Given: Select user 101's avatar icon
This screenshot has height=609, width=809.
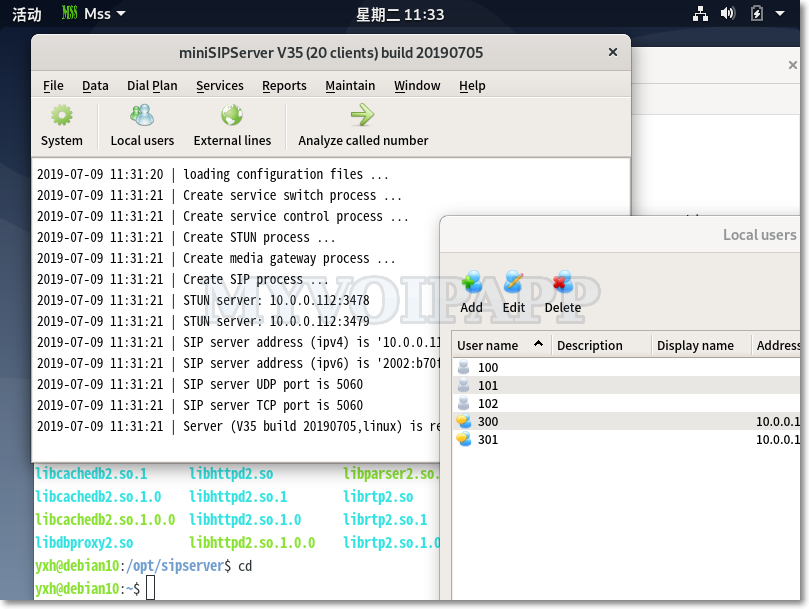Looking at the screenshot, I should click(x=464, y=385).
